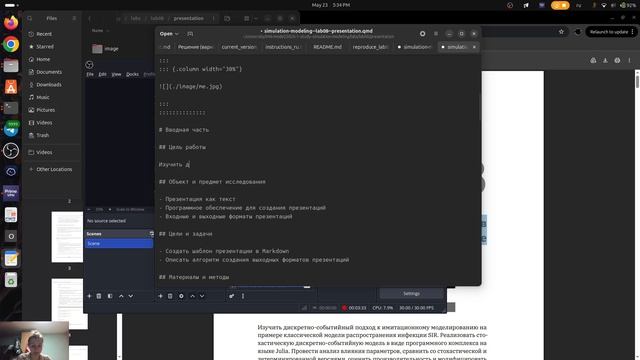Viewport: 640px width, 360px height.
Task: Open the Scenes panel dock menu icon in OBS
Action: [151, 234]
